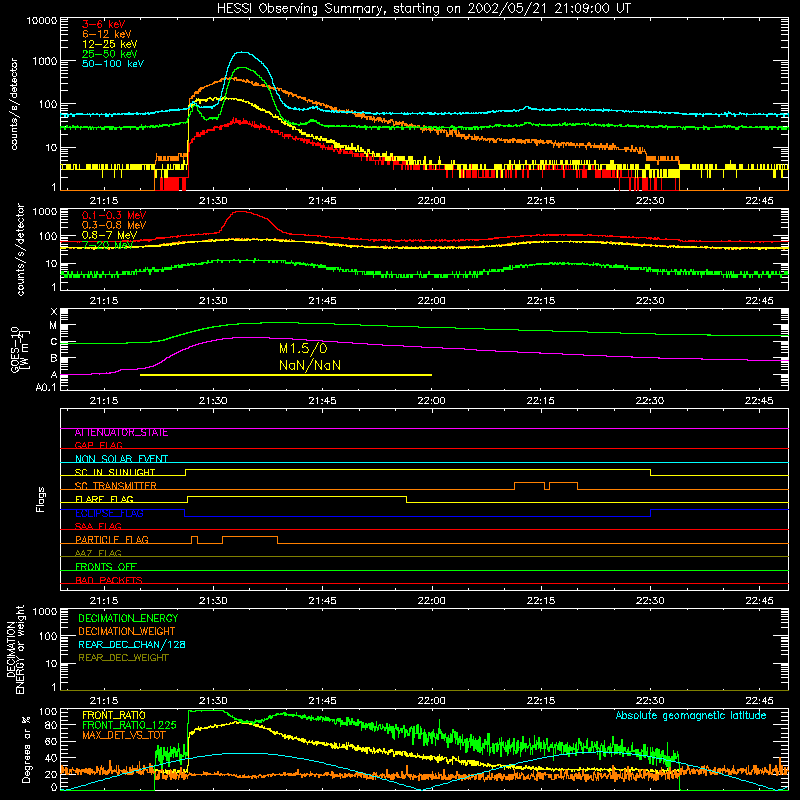Click the X class label on GOES axis

pos(54,312)
